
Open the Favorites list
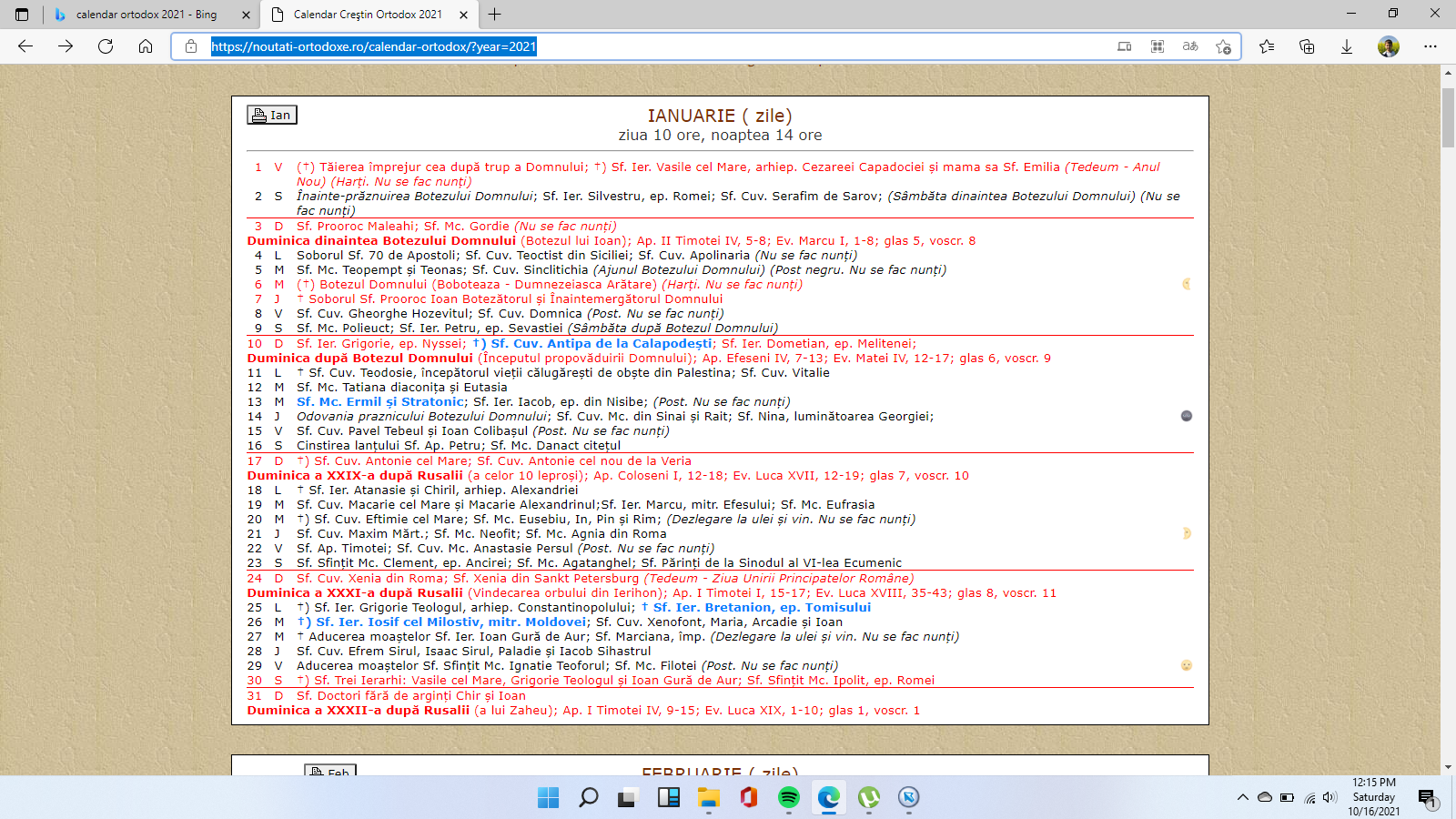(x=1267, y=46)
